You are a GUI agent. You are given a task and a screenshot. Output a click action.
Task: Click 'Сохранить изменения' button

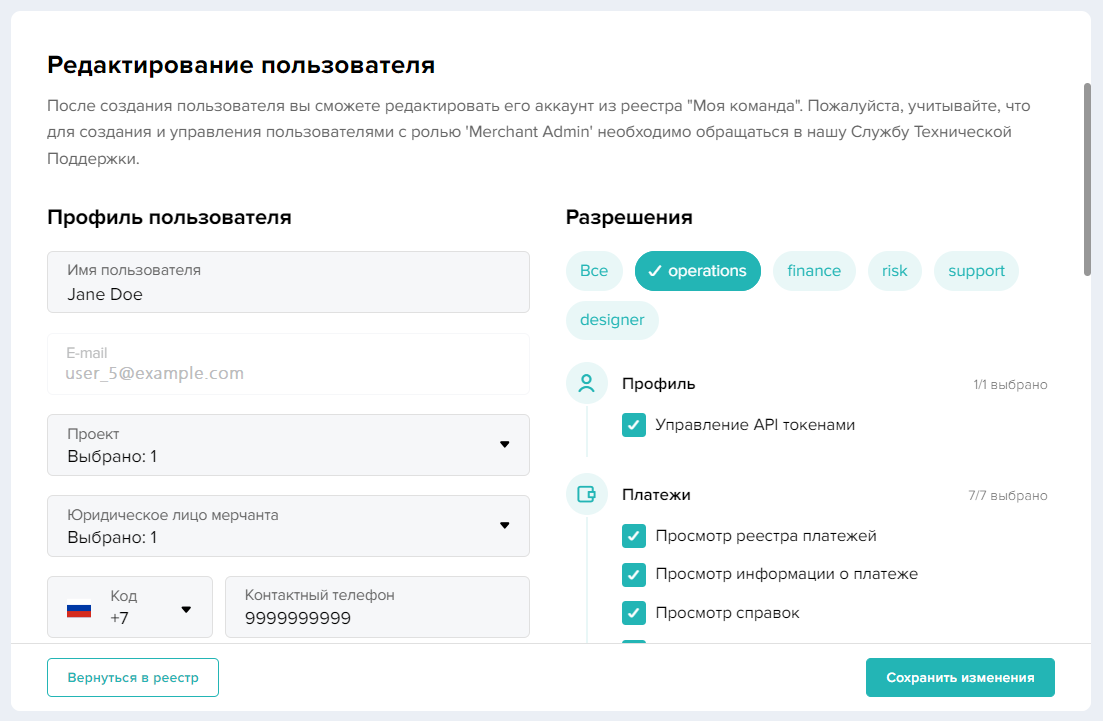click(x=960, y=677)
